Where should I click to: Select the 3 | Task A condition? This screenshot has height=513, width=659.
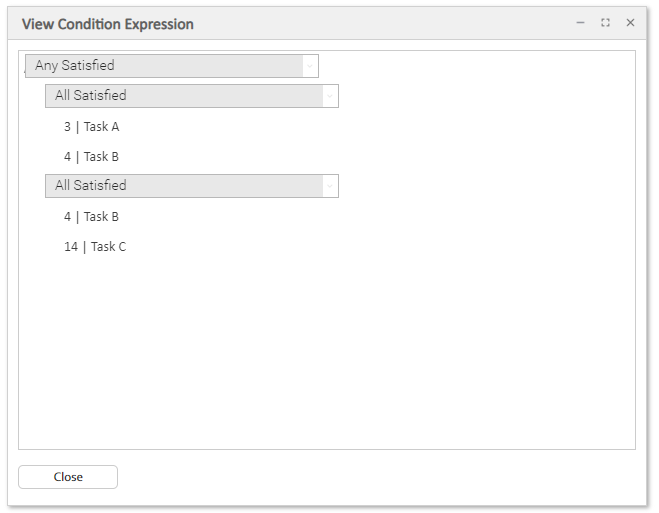click(91, 127)
